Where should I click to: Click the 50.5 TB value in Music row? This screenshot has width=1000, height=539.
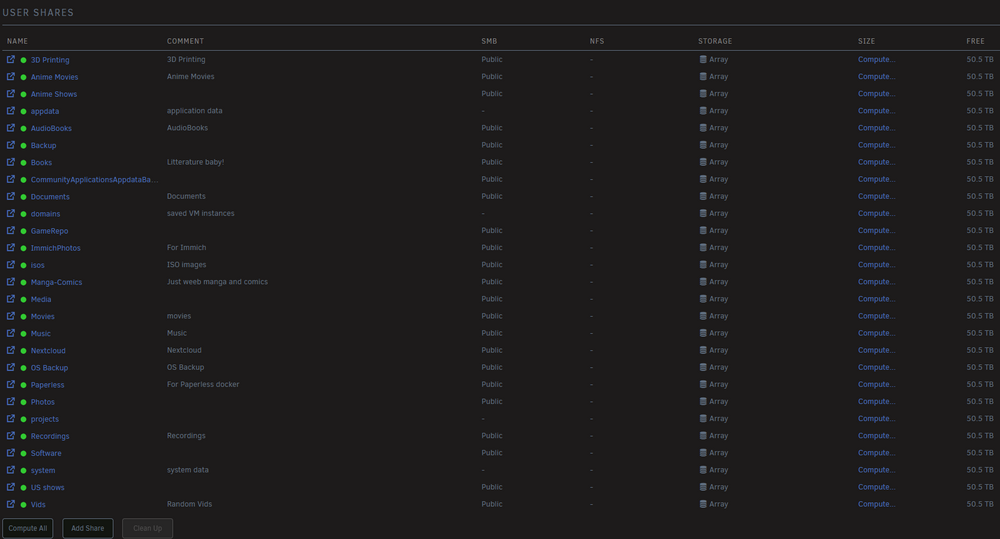(980, 333)
